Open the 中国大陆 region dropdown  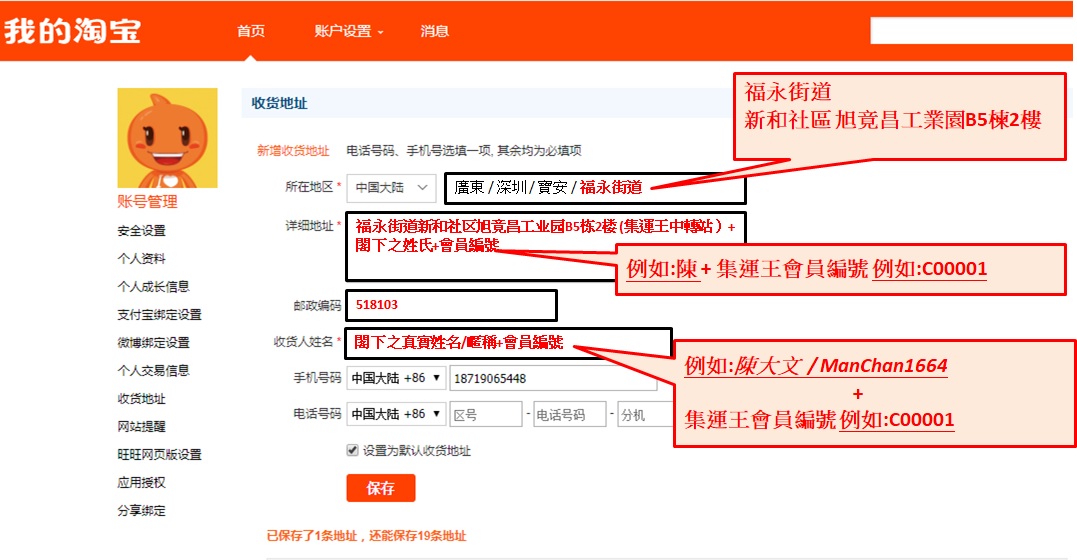tap(392, 188)
